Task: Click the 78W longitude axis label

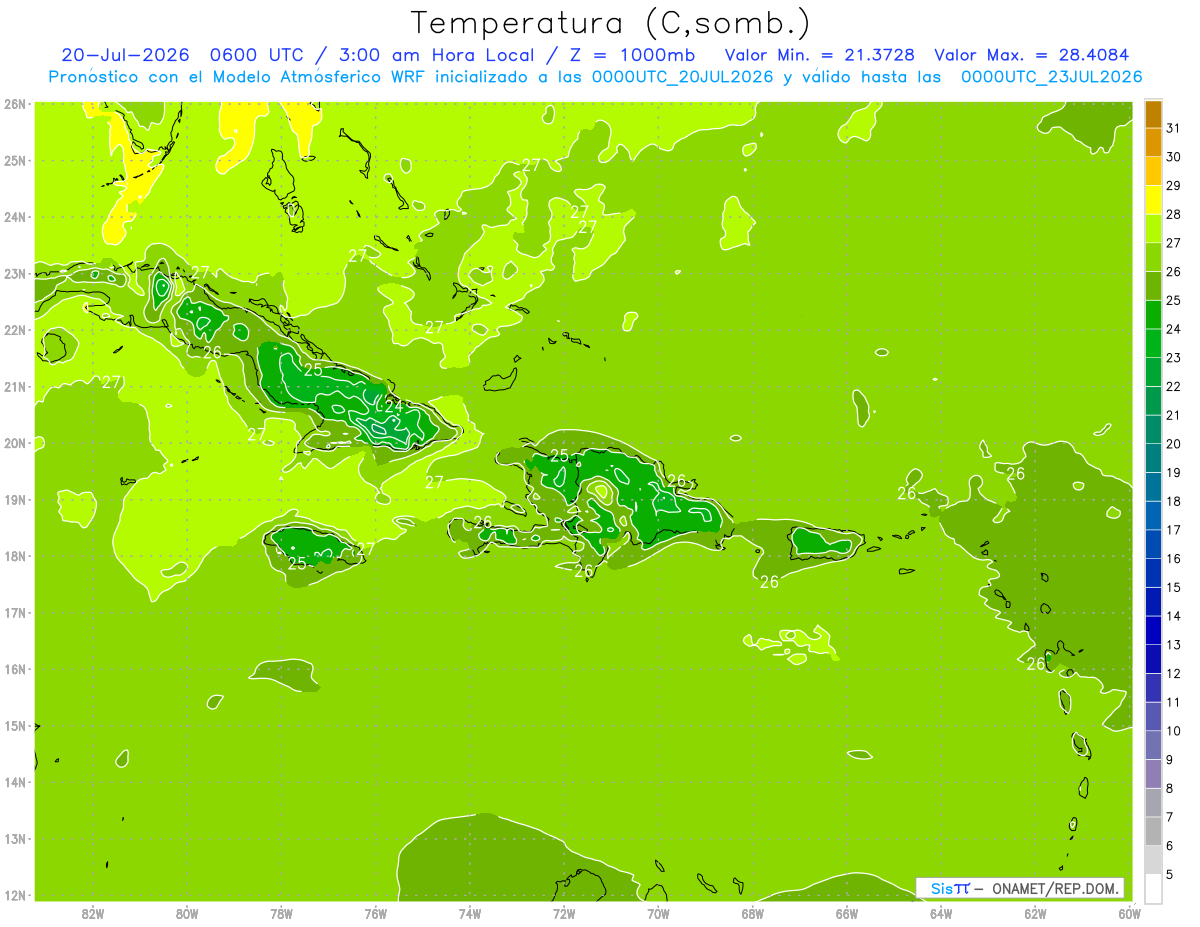Action: click(281, 913)
